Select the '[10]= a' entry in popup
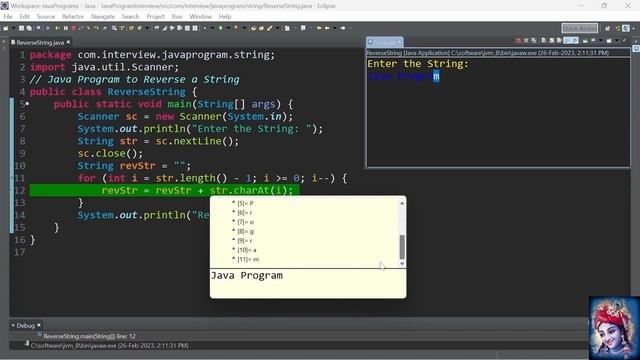 (247, 250)
